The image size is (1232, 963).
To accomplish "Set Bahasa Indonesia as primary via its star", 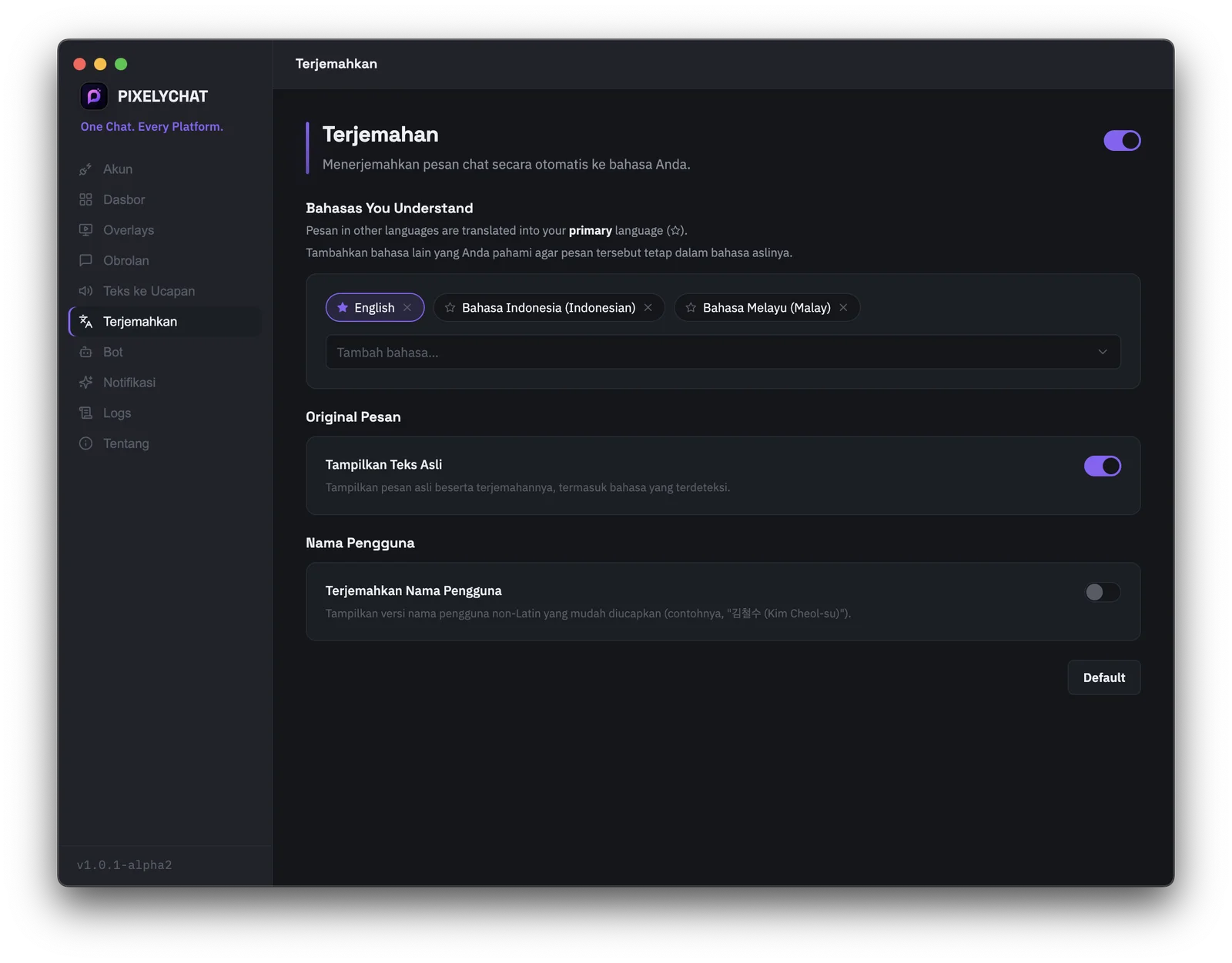I will [450, 307].
